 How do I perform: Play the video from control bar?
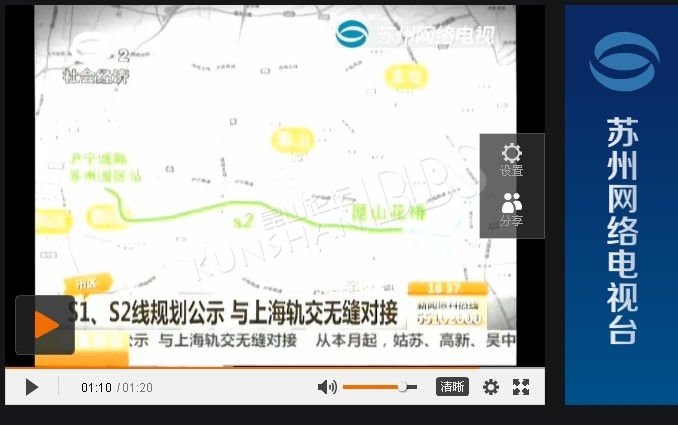point(32,387)
